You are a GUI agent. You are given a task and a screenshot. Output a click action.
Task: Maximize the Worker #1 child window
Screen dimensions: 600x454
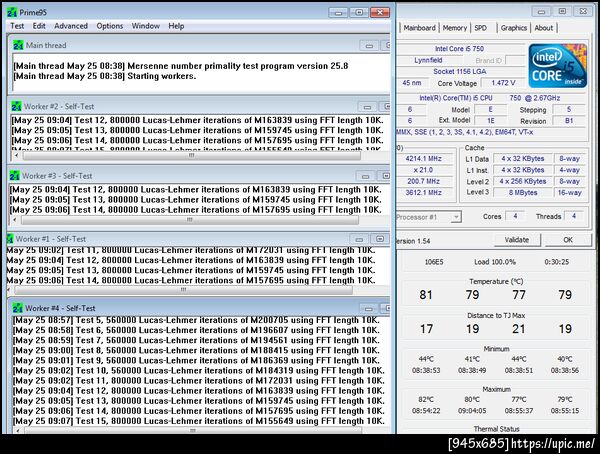pos(380,239)
